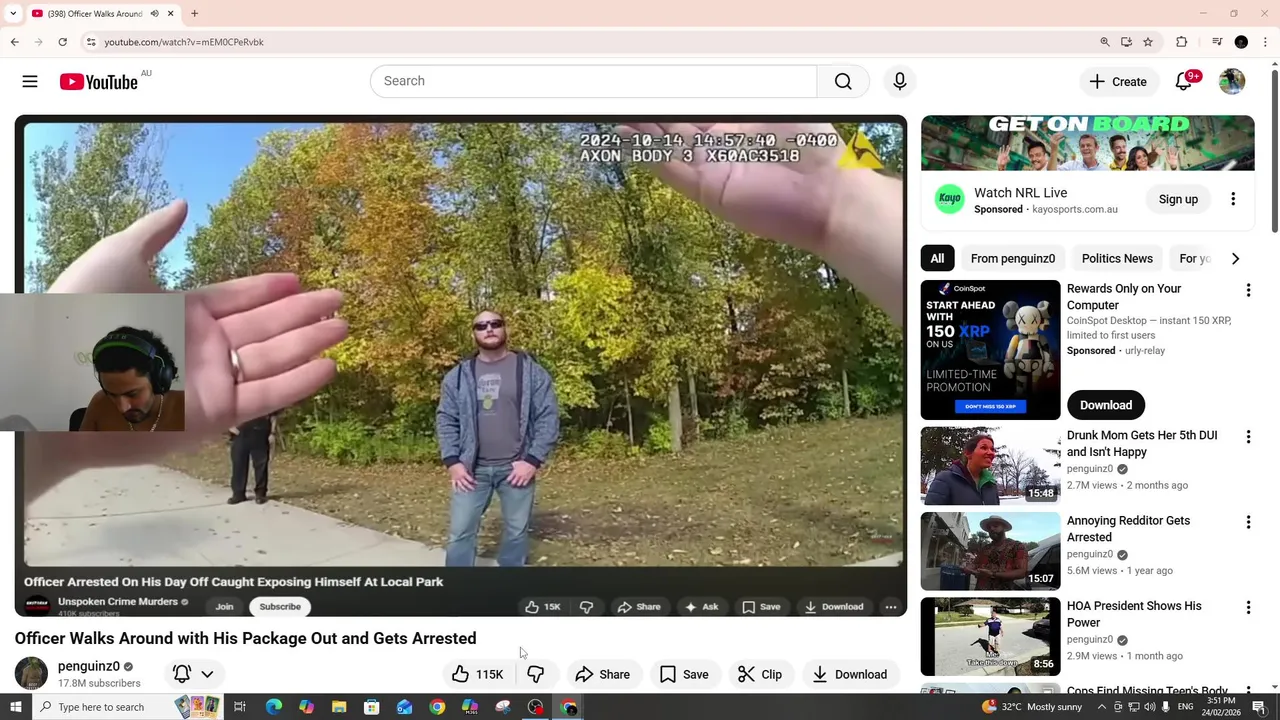Click the browser address bar URL
Viewport: 1280px width, 720px height.
click(184, 42)
